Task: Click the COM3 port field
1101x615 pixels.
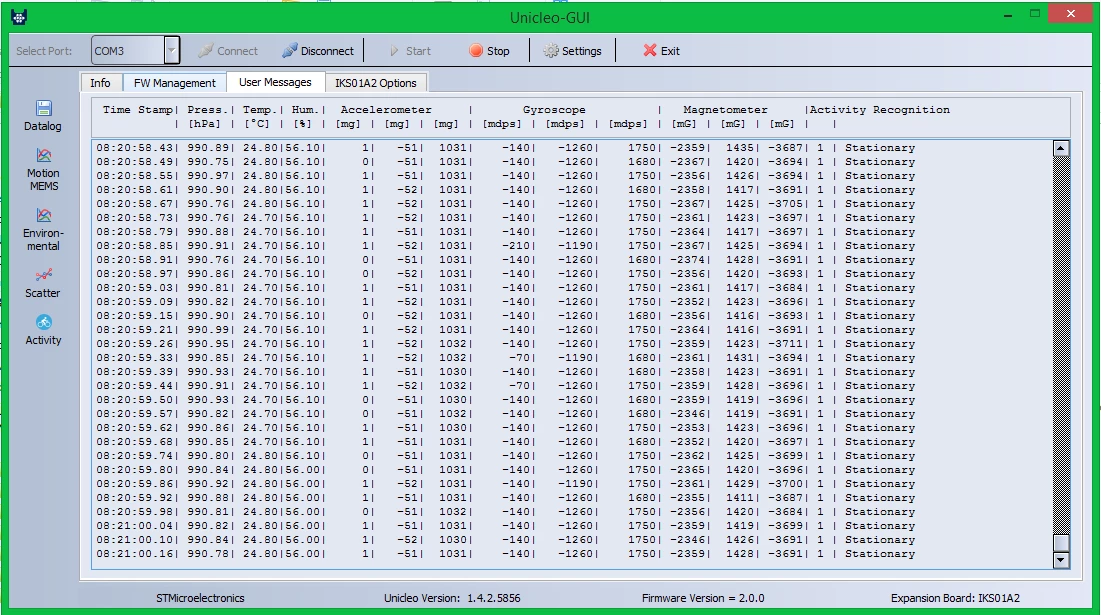Action: click(x=128, y=51)
